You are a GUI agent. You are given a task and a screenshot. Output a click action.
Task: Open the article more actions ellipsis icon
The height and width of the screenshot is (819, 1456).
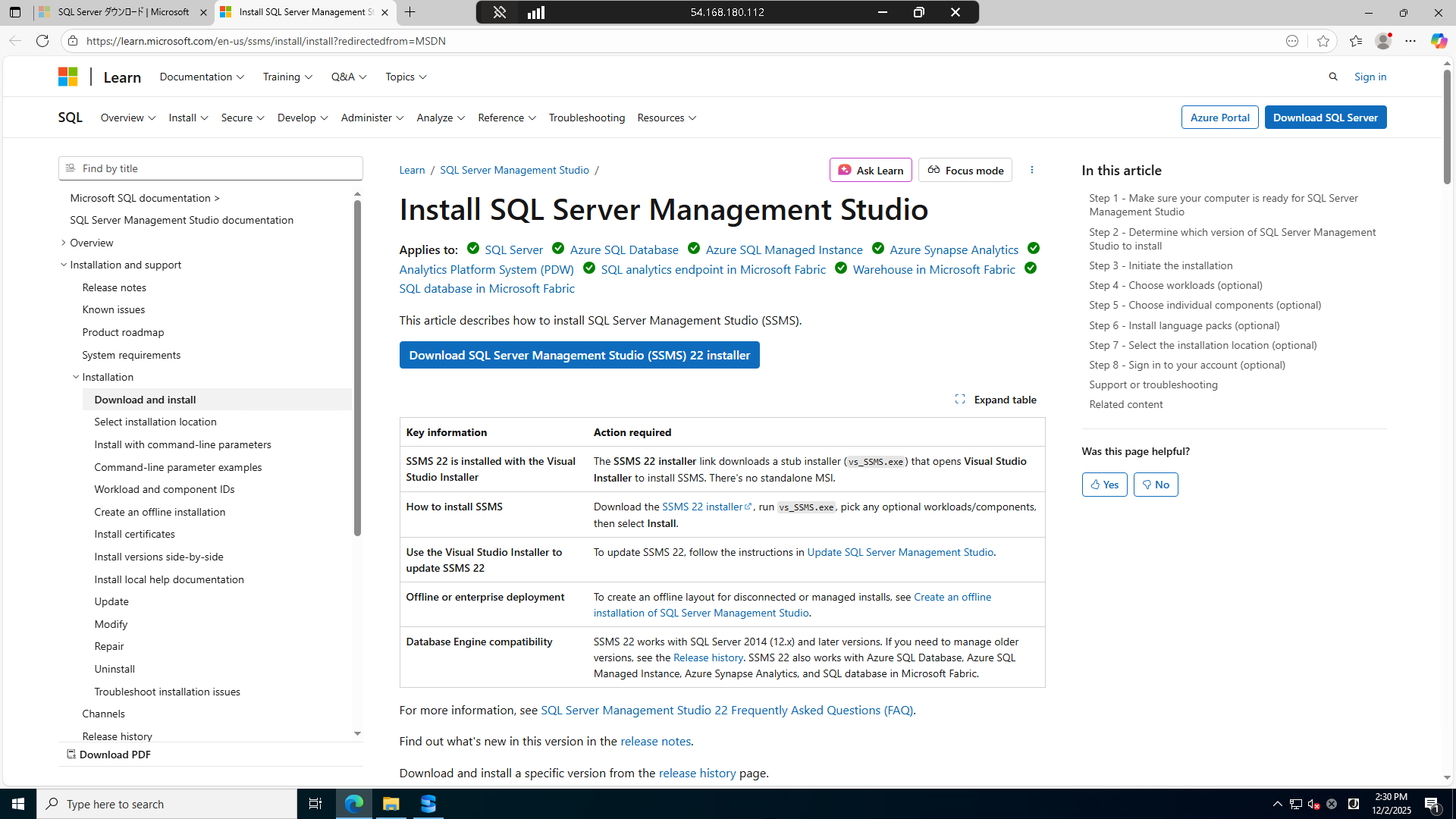(x=1031, y=170)
